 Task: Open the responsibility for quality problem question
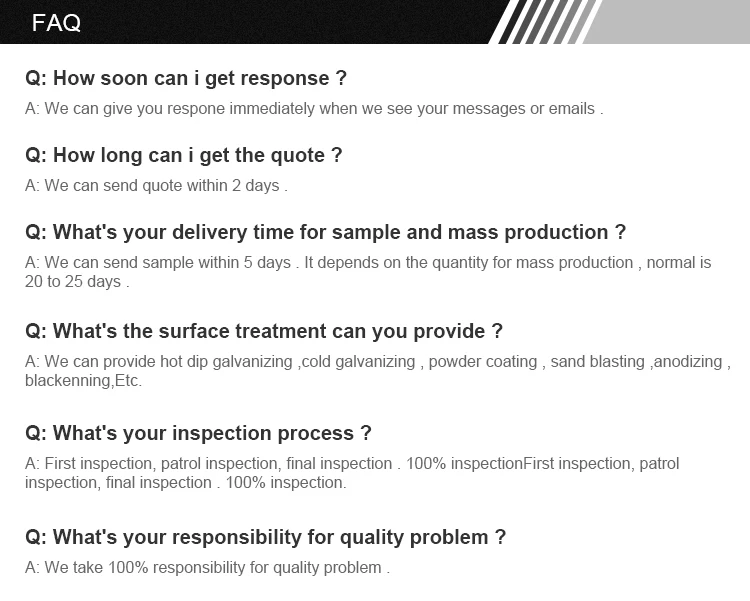265,537
